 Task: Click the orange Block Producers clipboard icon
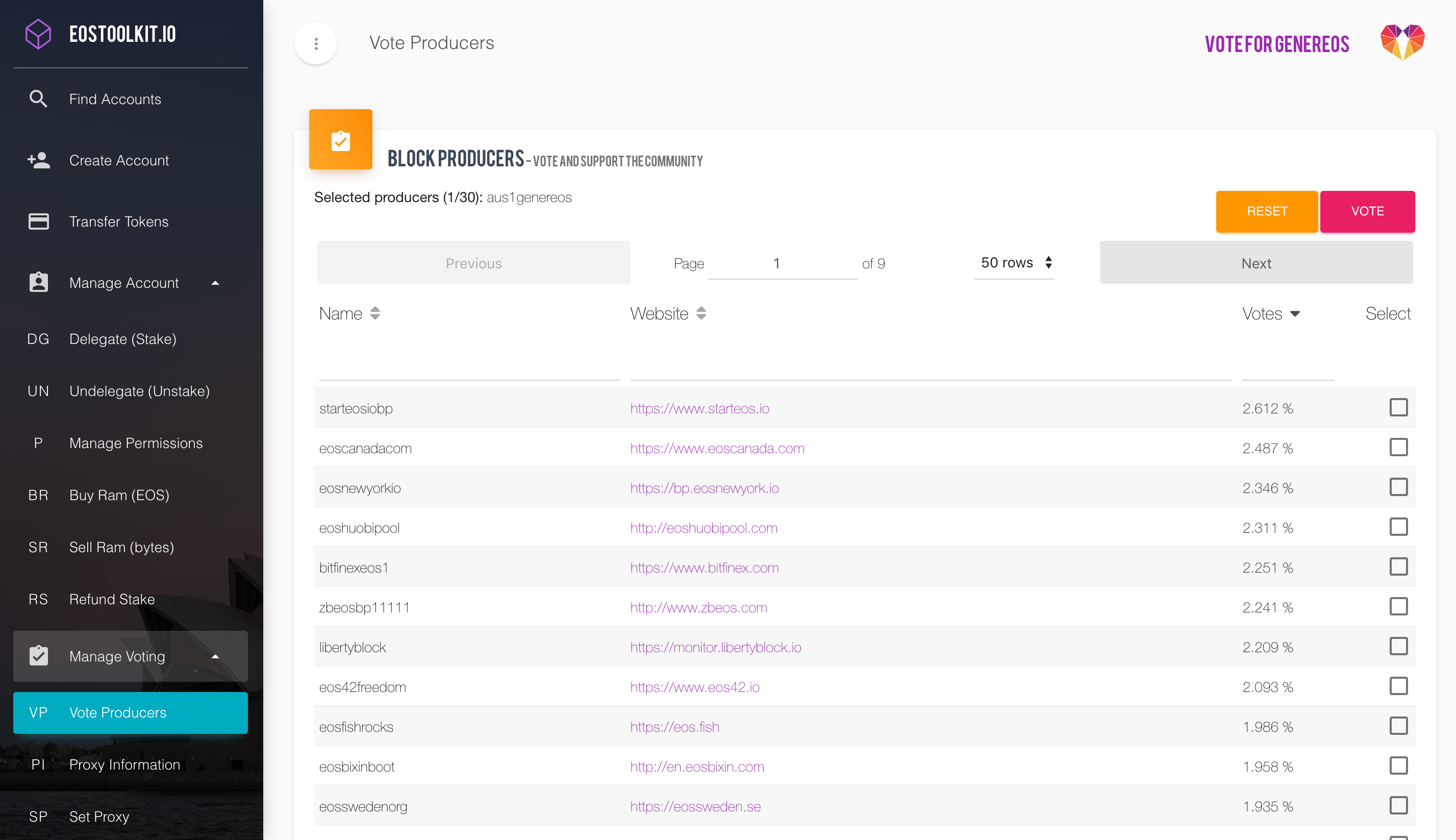(x=341, y=139)
